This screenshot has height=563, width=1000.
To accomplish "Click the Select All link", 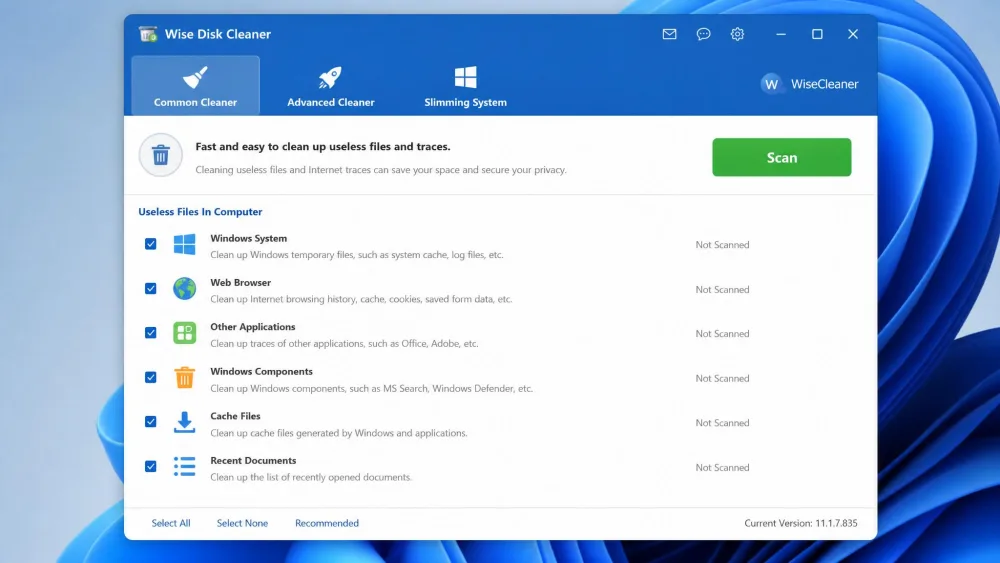I will point(171,523).
